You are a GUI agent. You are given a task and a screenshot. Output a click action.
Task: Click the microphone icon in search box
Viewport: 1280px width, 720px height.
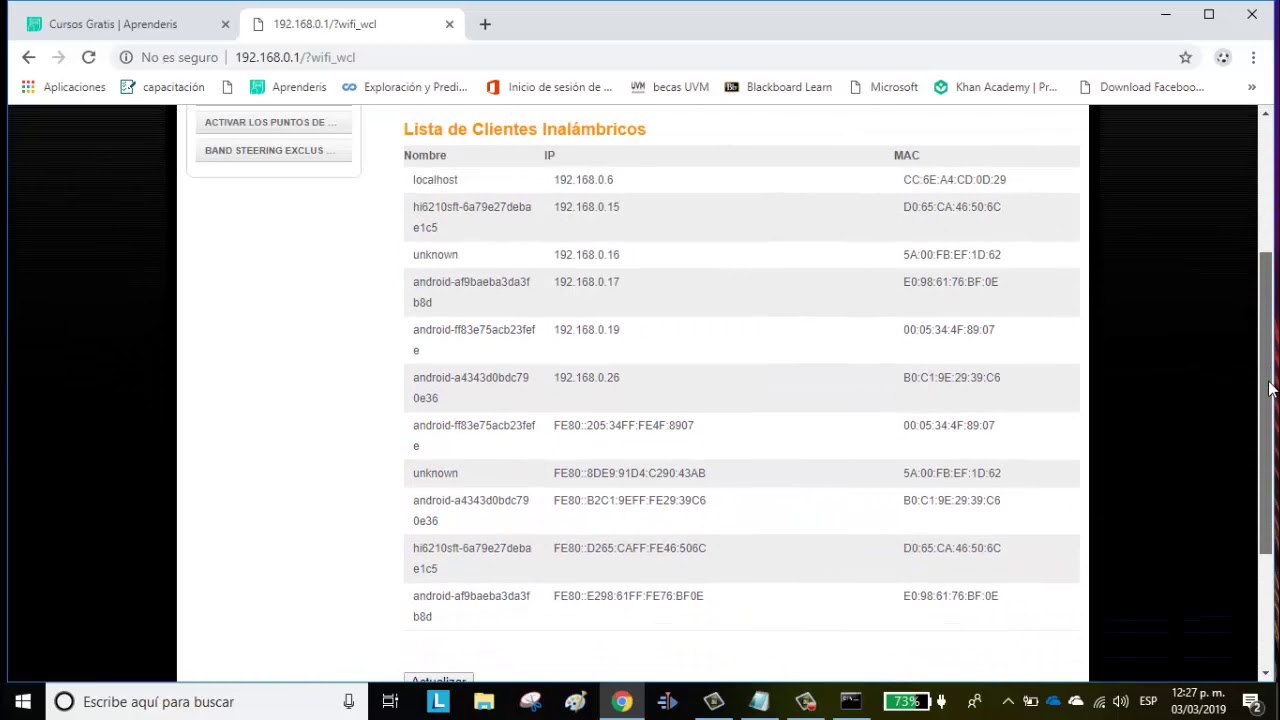348,702
